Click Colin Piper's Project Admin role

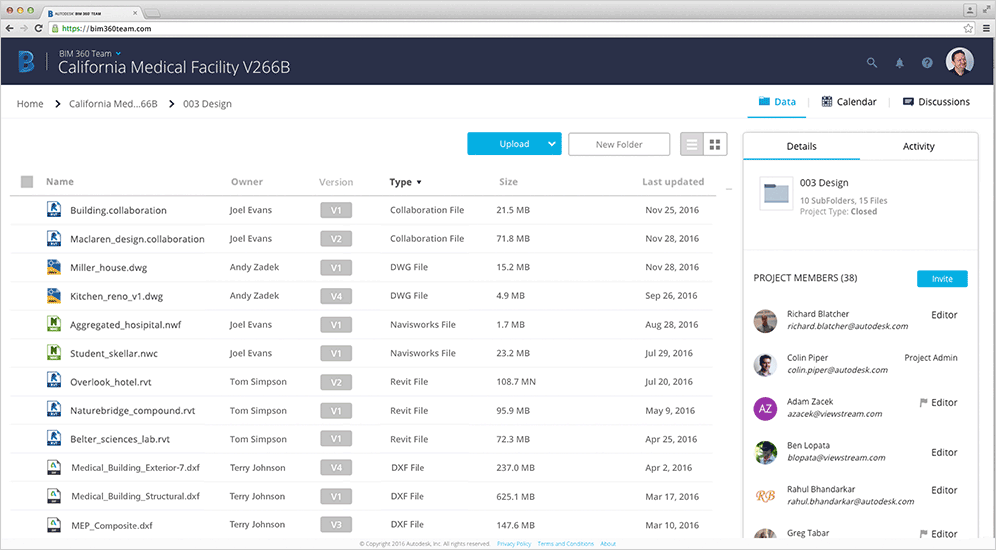tap(931, 358)
